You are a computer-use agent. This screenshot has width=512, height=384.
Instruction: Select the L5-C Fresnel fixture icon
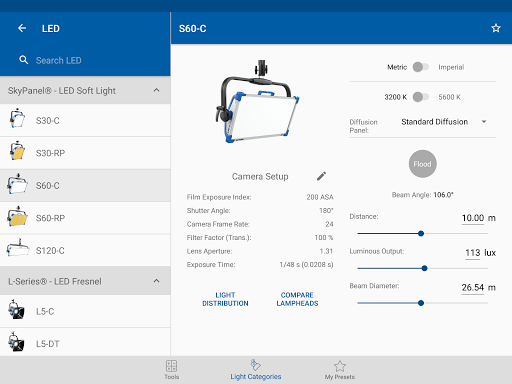tap(16, 309)
